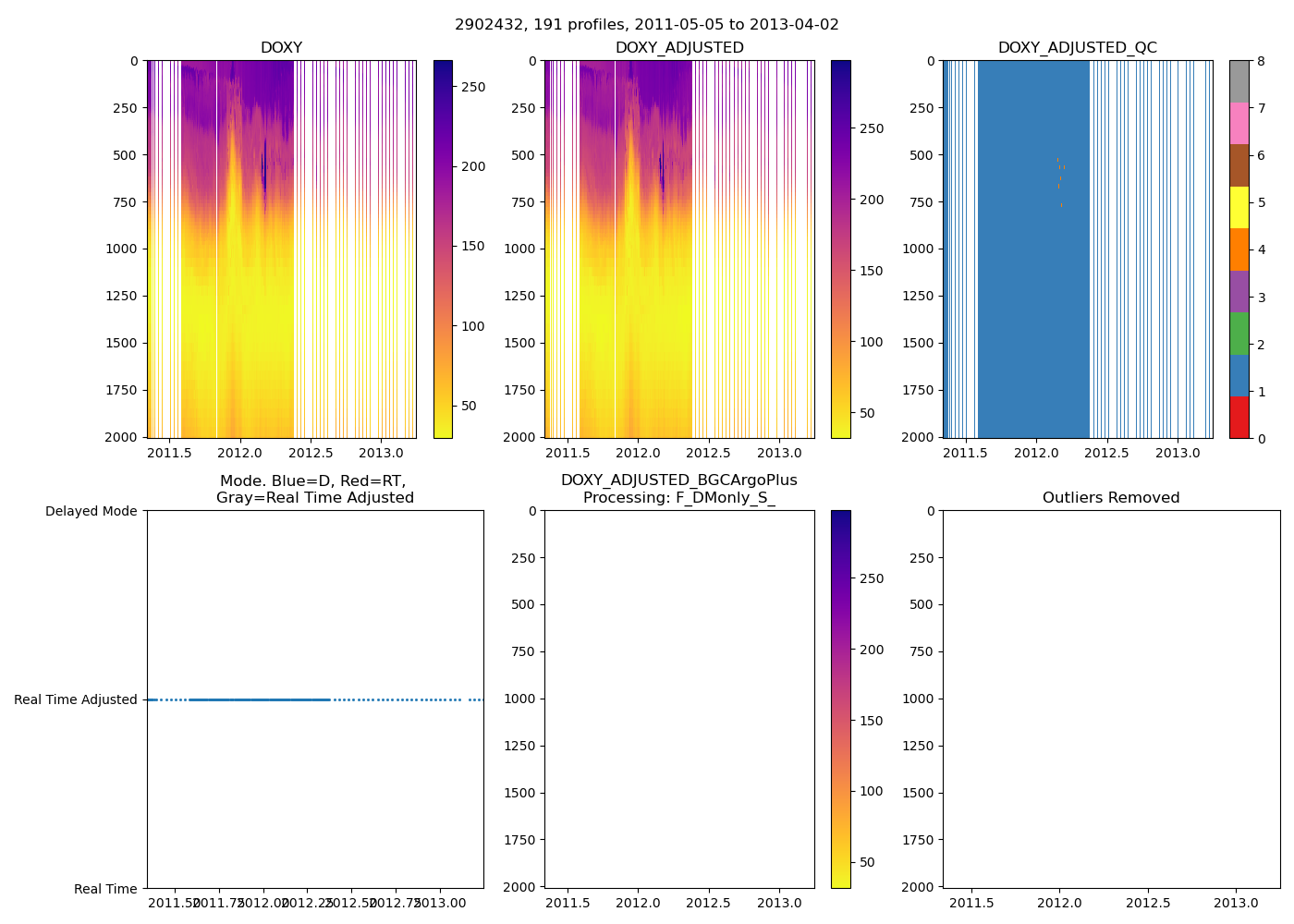Click the colorbar next to the BGCArgoPlus plot
The height and width of the screenshot is (924, 1294).
pyautogui.click(x=840, y=699)
